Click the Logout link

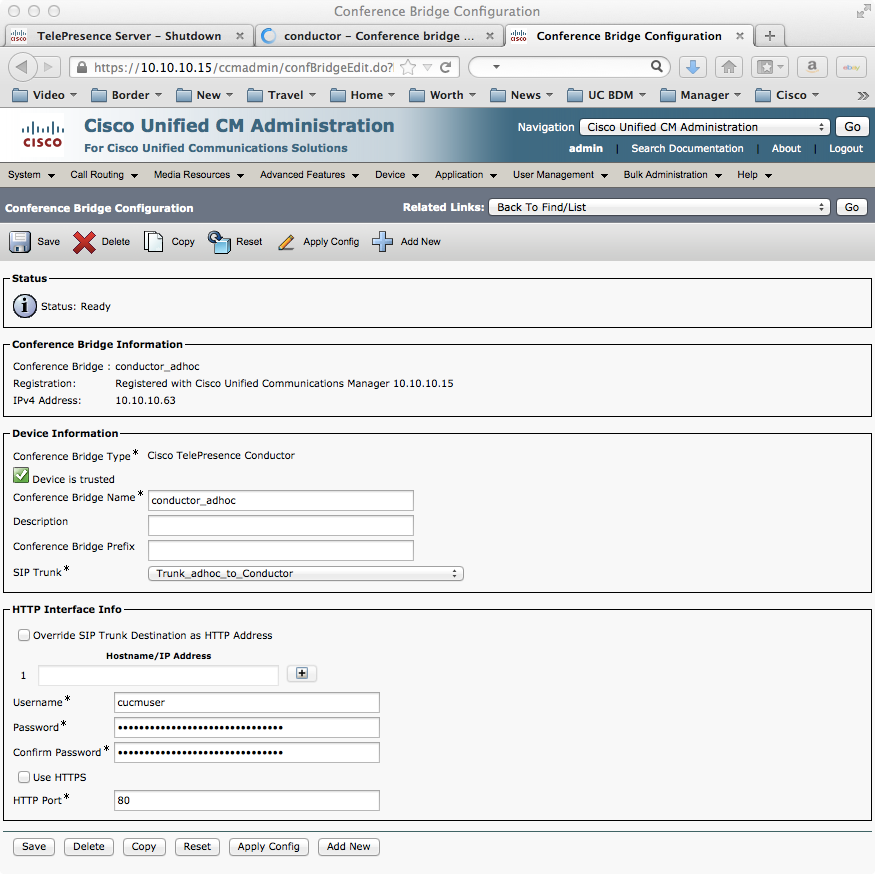tap(845, 148)
